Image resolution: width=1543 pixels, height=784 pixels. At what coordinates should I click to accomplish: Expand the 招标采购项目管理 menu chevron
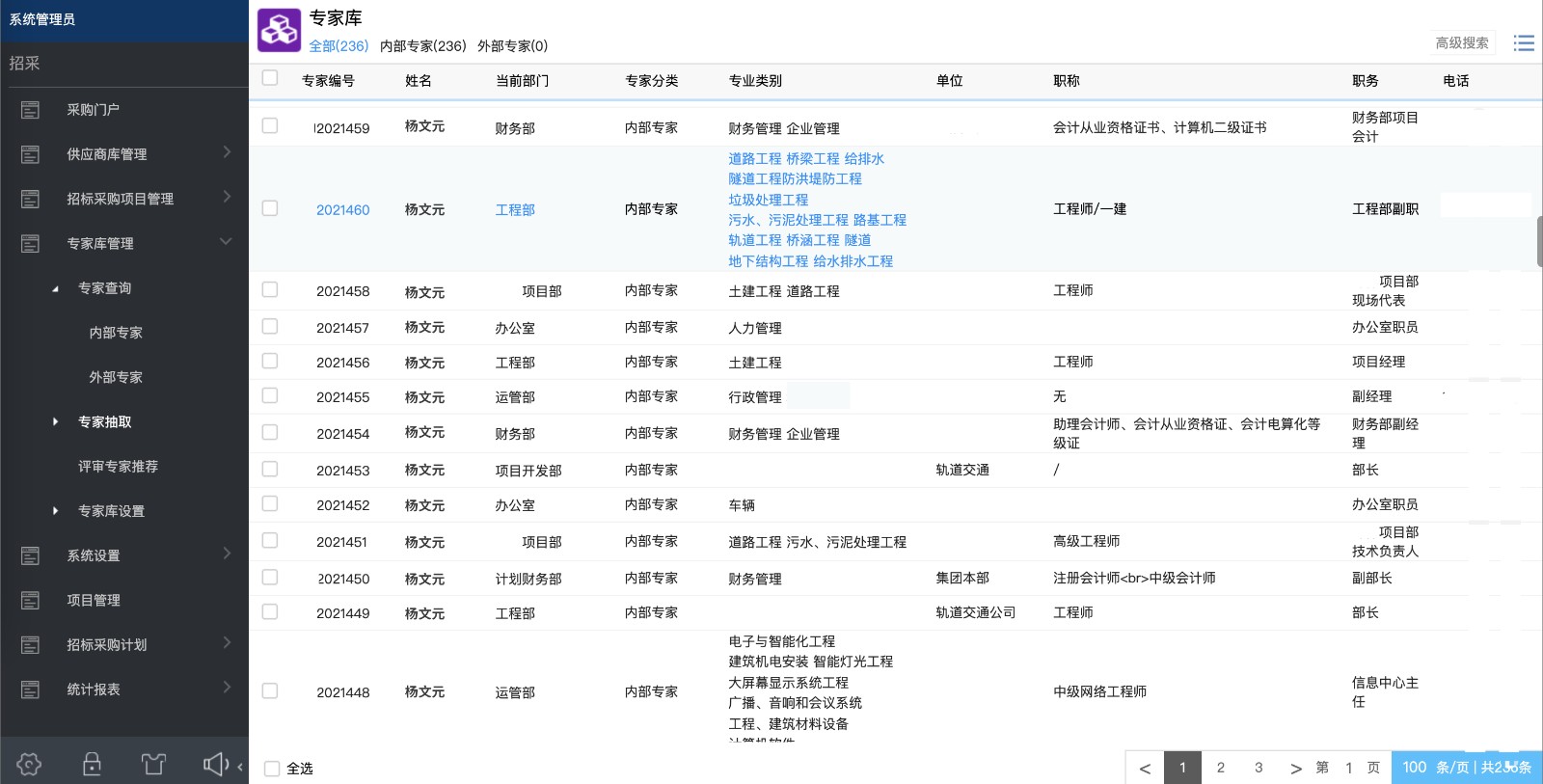pyautogui.click(x=227, y=196)
